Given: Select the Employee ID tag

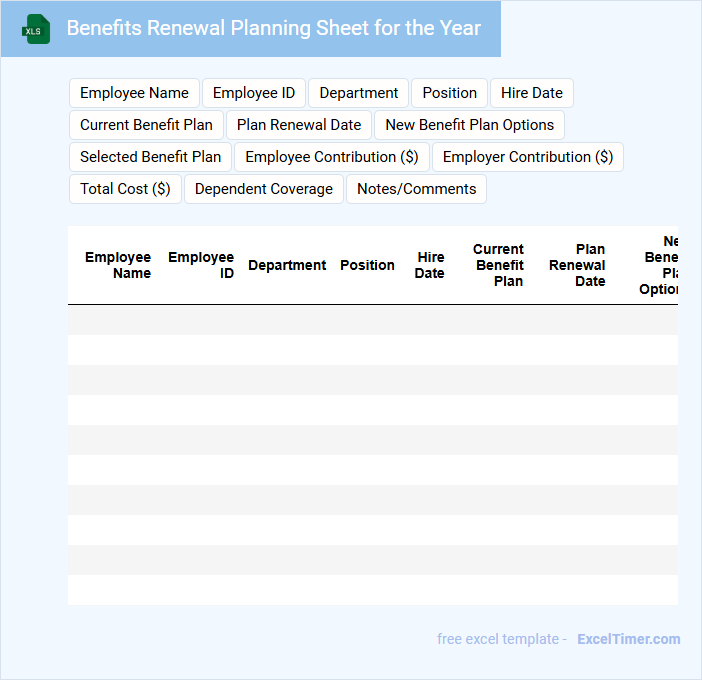Looking at the screenshot, I should point(254,93).
